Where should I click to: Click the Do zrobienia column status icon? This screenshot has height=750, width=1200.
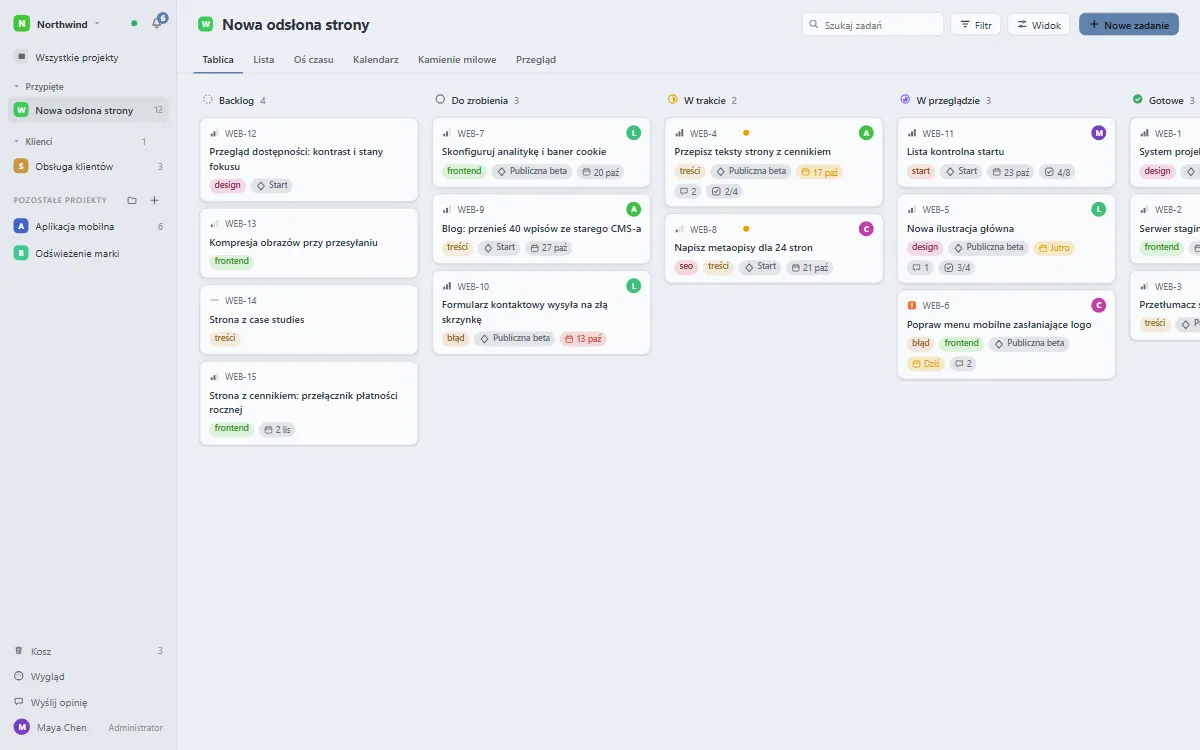point(440,100)
